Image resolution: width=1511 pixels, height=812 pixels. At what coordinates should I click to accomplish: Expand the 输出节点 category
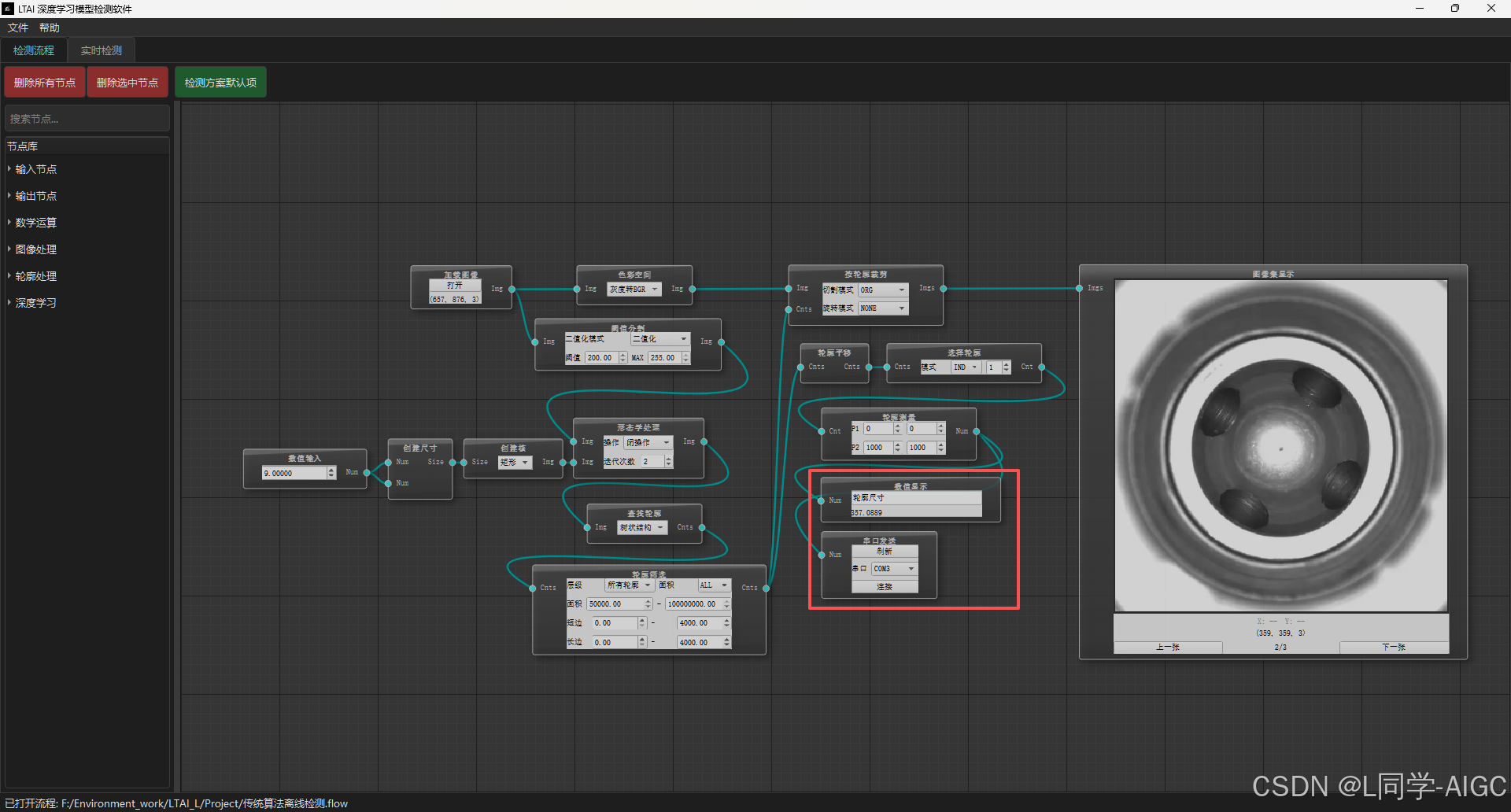(x=36, y=196)
